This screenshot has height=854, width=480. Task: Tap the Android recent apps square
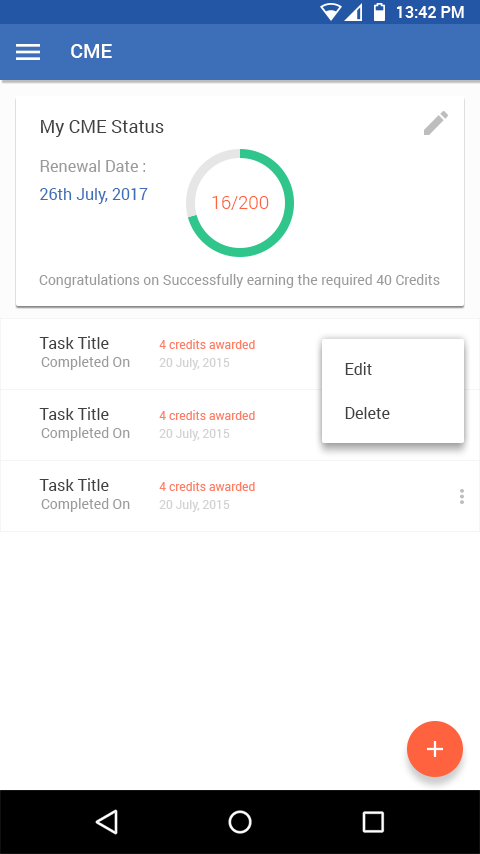(x=373, y=822)
